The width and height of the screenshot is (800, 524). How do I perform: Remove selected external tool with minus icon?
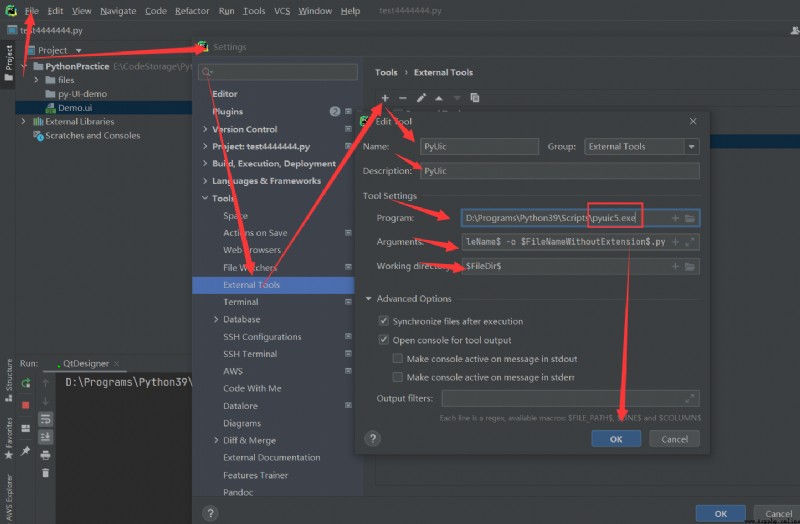[x=403, y=97]
